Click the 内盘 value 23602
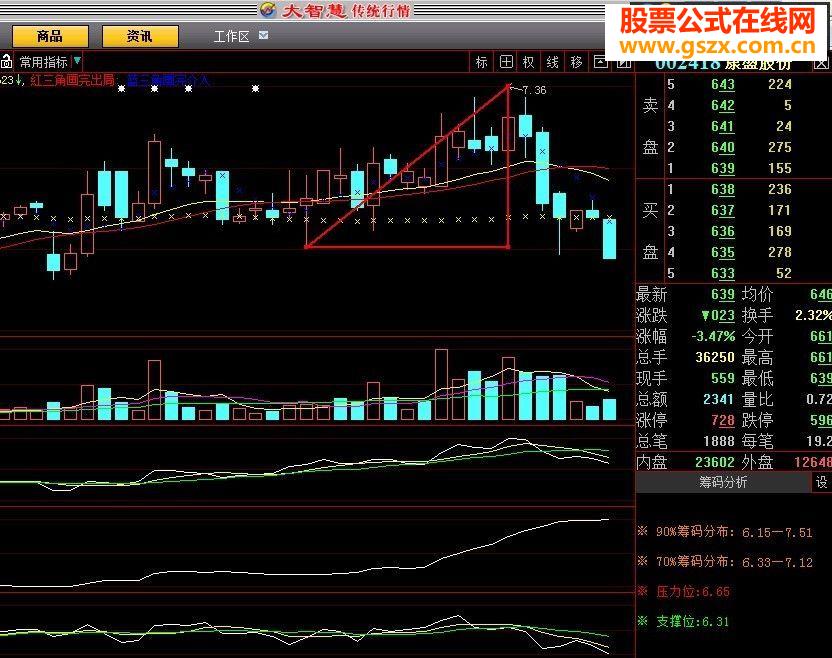The image size is (832, 658). 715,462
